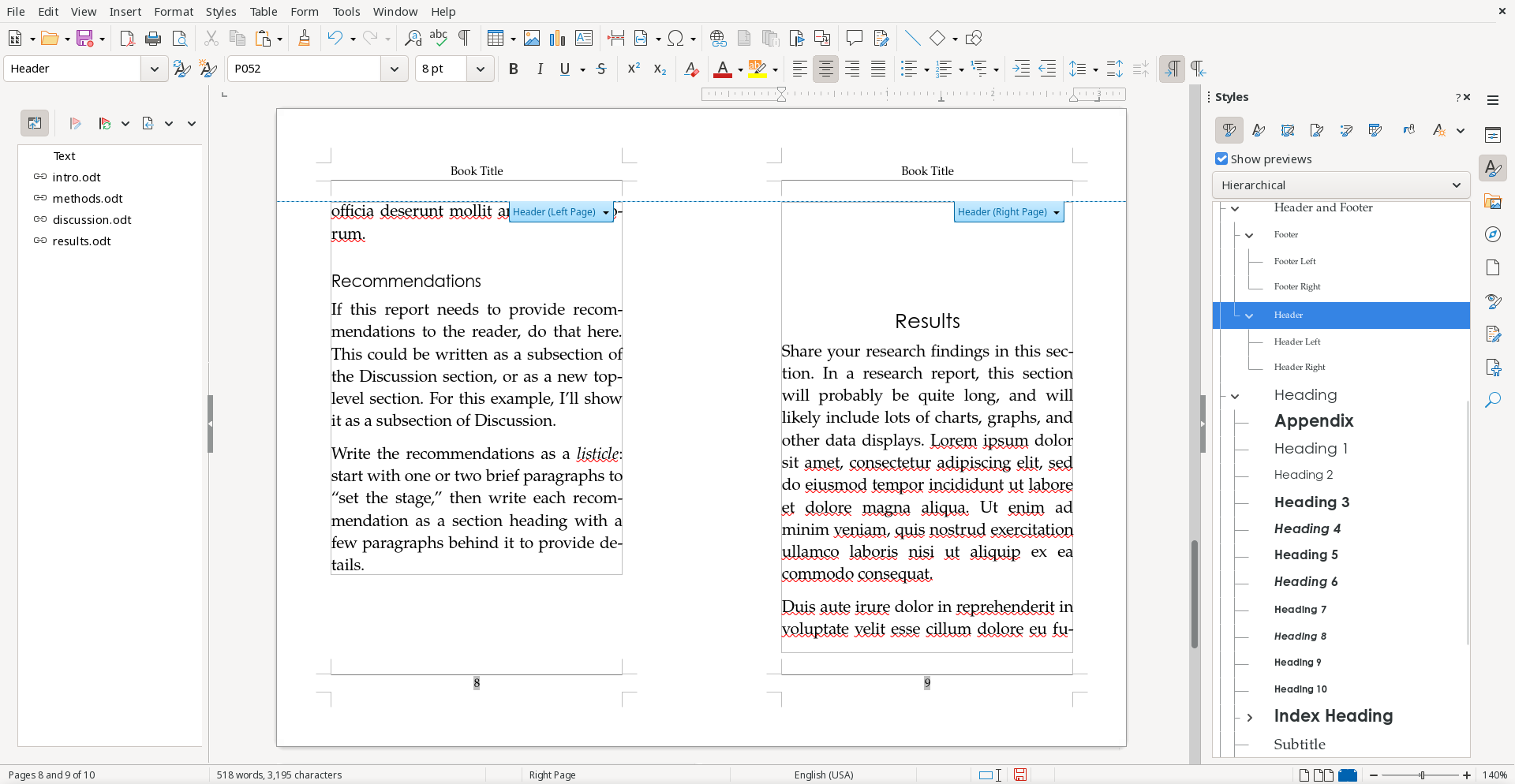Image resolution: width=1515 pixels, height=784 pixels.
Task: Apply Subscript formatting
Action: (660, 69)
